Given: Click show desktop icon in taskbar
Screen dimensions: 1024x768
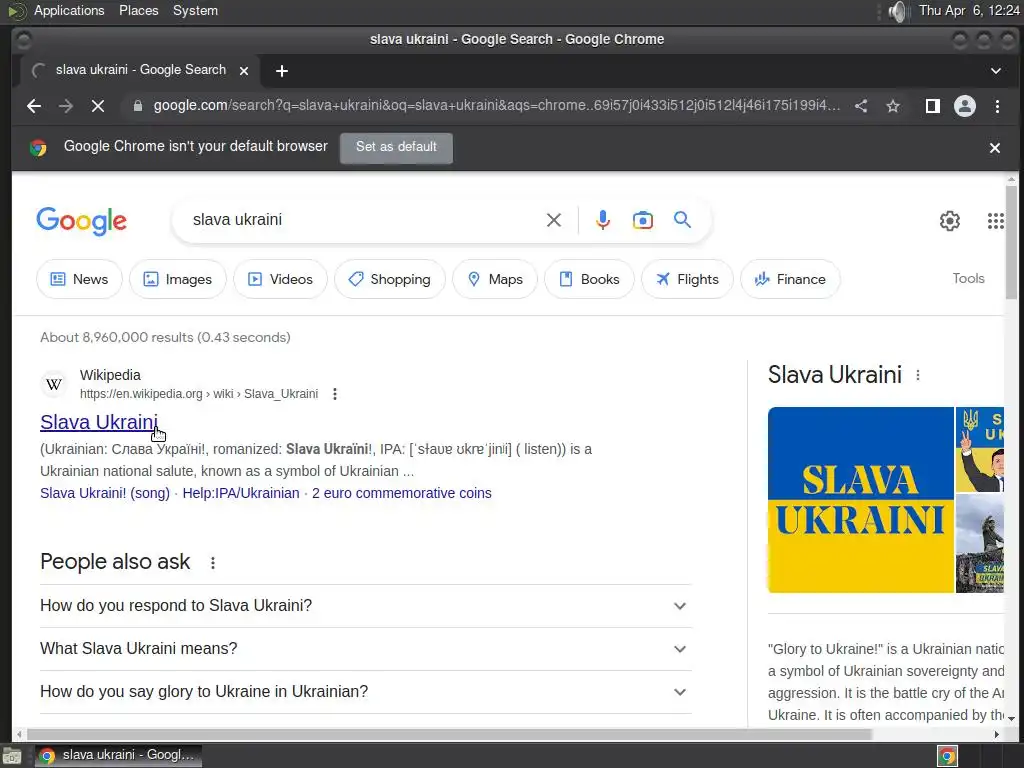Looking at the screenshot, I should (x=12, y=756).
